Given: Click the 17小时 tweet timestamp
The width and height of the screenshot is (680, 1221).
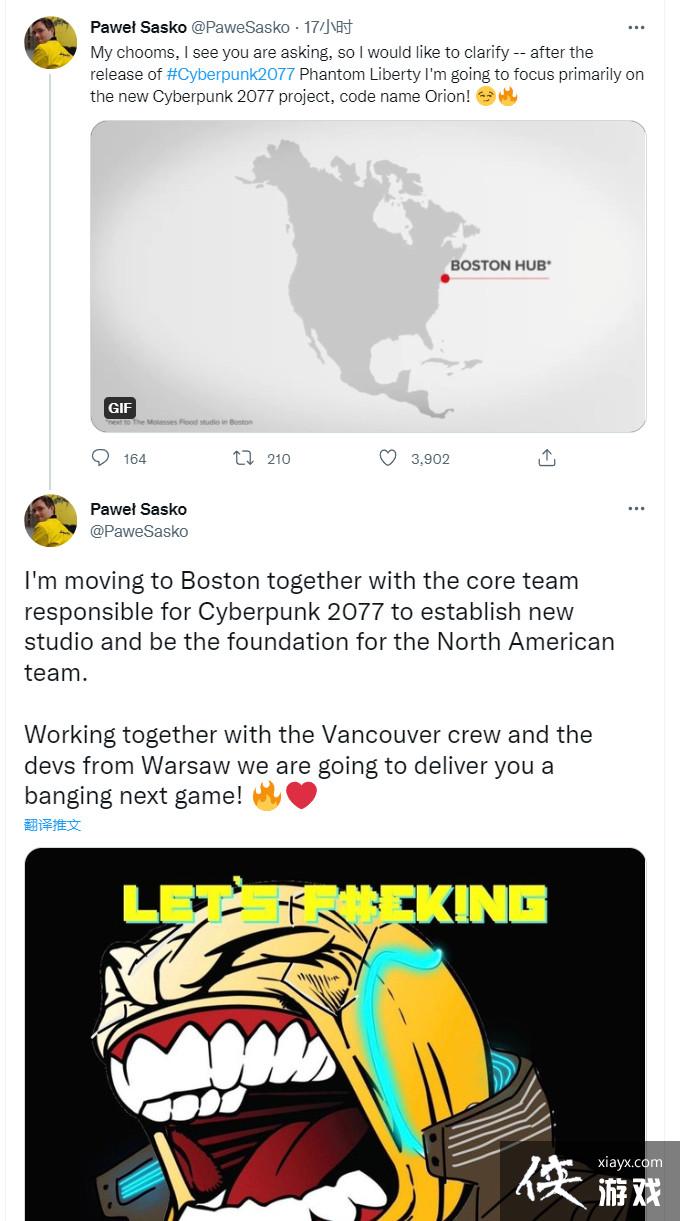Looking at the screenshot, I should click(x=329, y=27).
